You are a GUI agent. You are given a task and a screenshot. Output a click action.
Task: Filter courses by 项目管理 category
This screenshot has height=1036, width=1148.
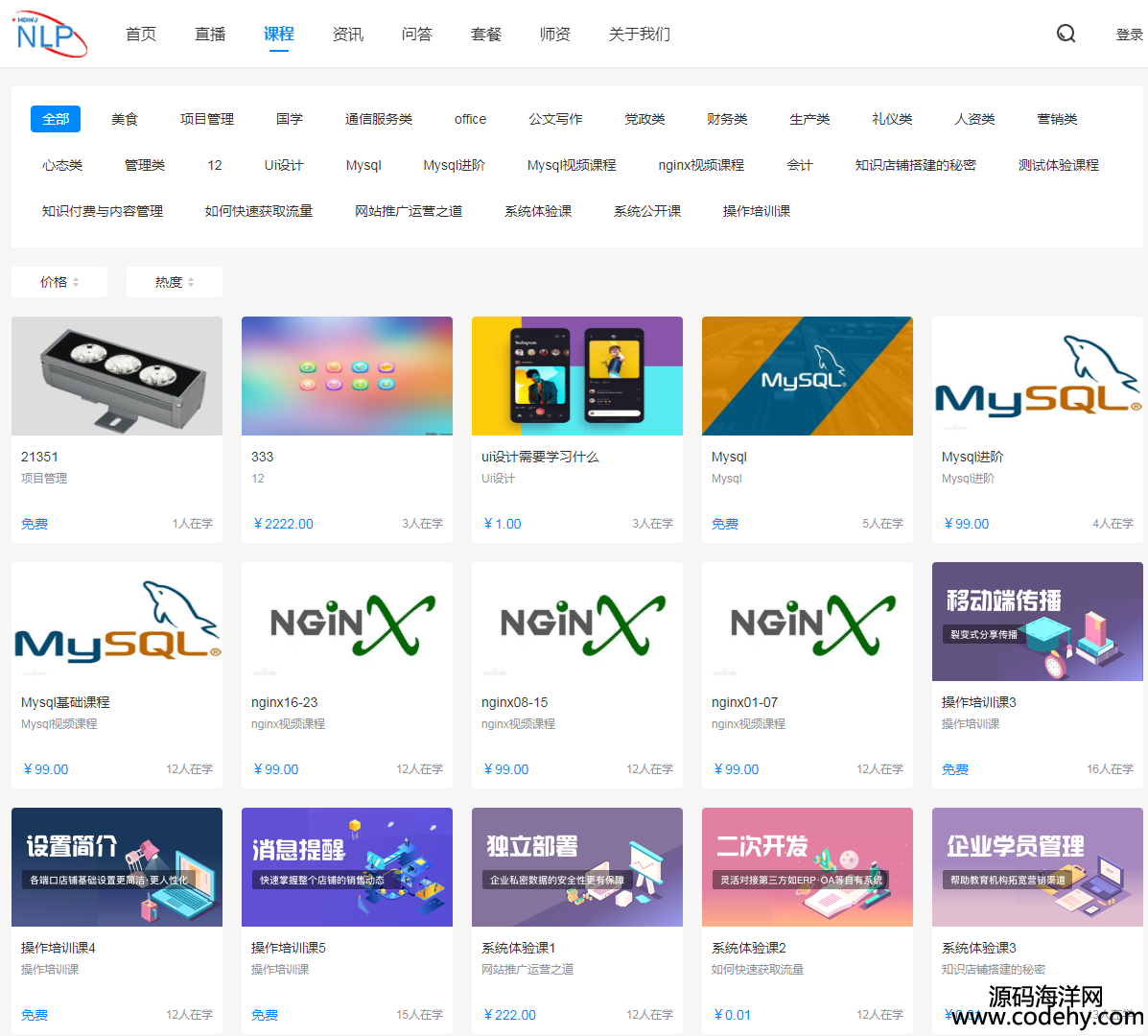(x=207, y=119)
